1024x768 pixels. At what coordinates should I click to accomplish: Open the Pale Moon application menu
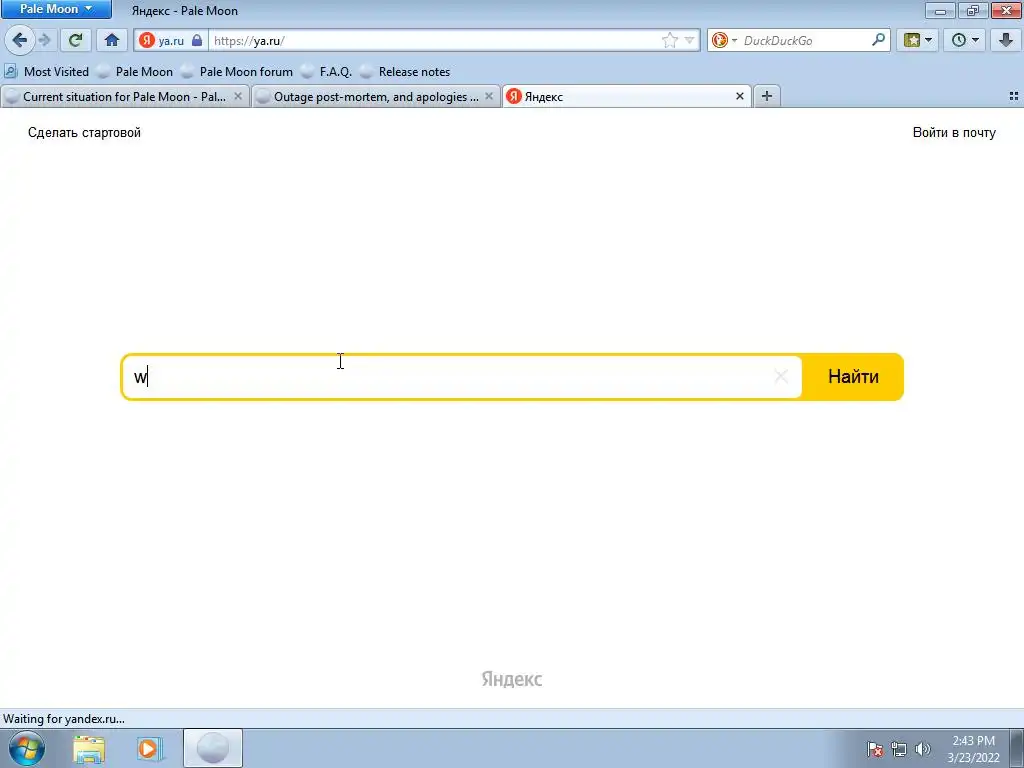tap(56, 9)
